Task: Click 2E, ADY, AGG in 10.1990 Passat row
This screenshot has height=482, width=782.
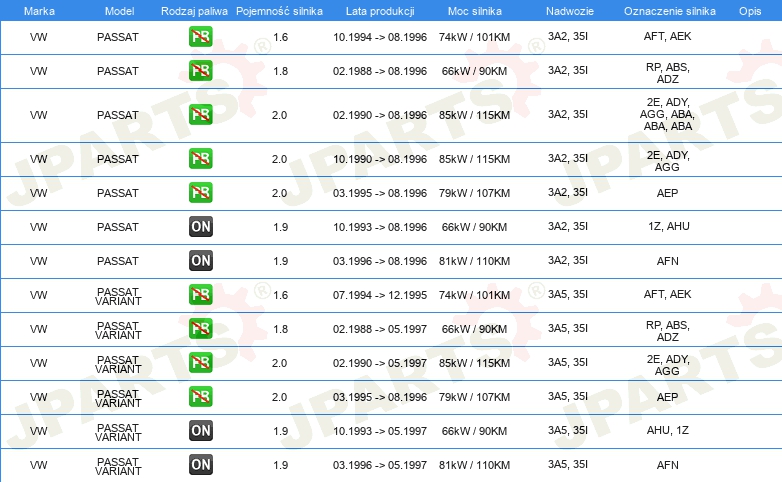Action: point(667,161)
